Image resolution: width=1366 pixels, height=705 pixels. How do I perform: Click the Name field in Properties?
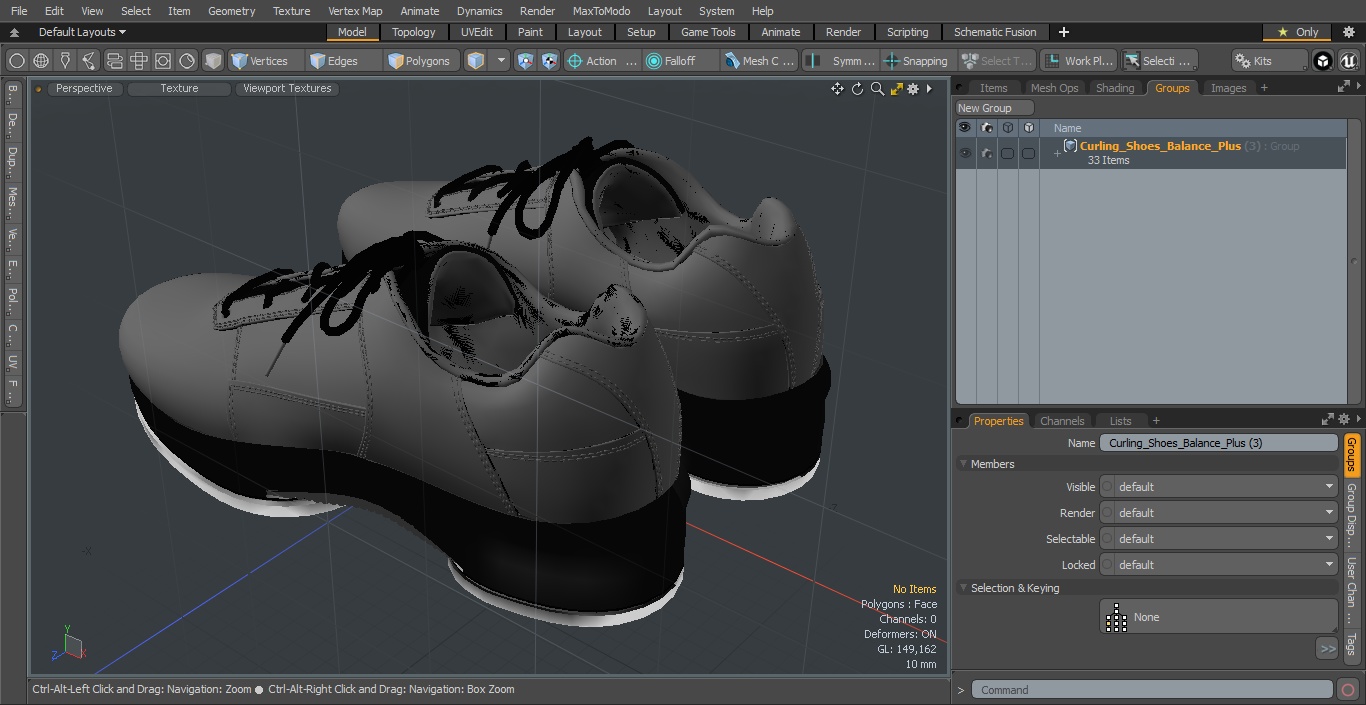[1219, 443]
